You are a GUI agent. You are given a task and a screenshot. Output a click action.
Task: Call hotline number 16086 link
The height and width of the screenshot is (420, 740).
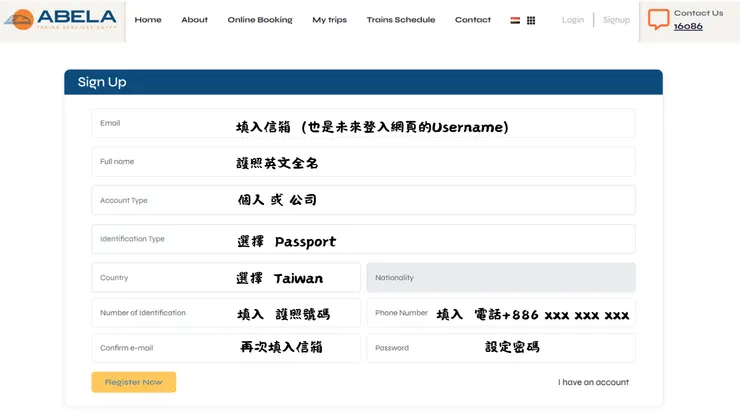[x=688, y=26]
